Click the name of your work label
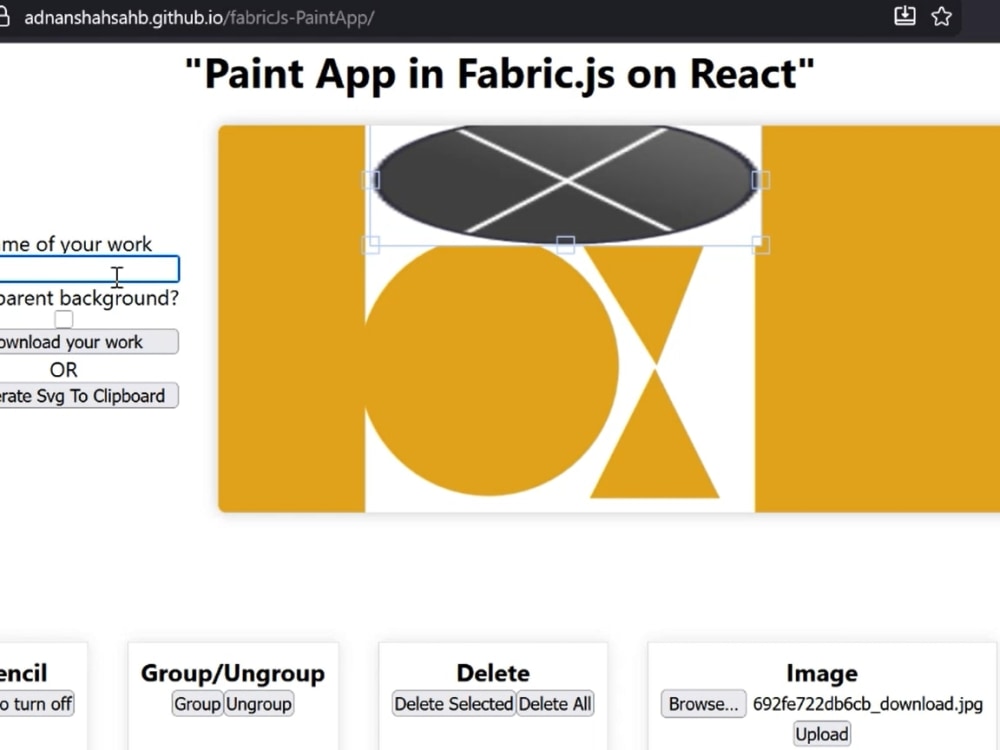The width and height of the screenshot is (1000, 750). [76, 244]
